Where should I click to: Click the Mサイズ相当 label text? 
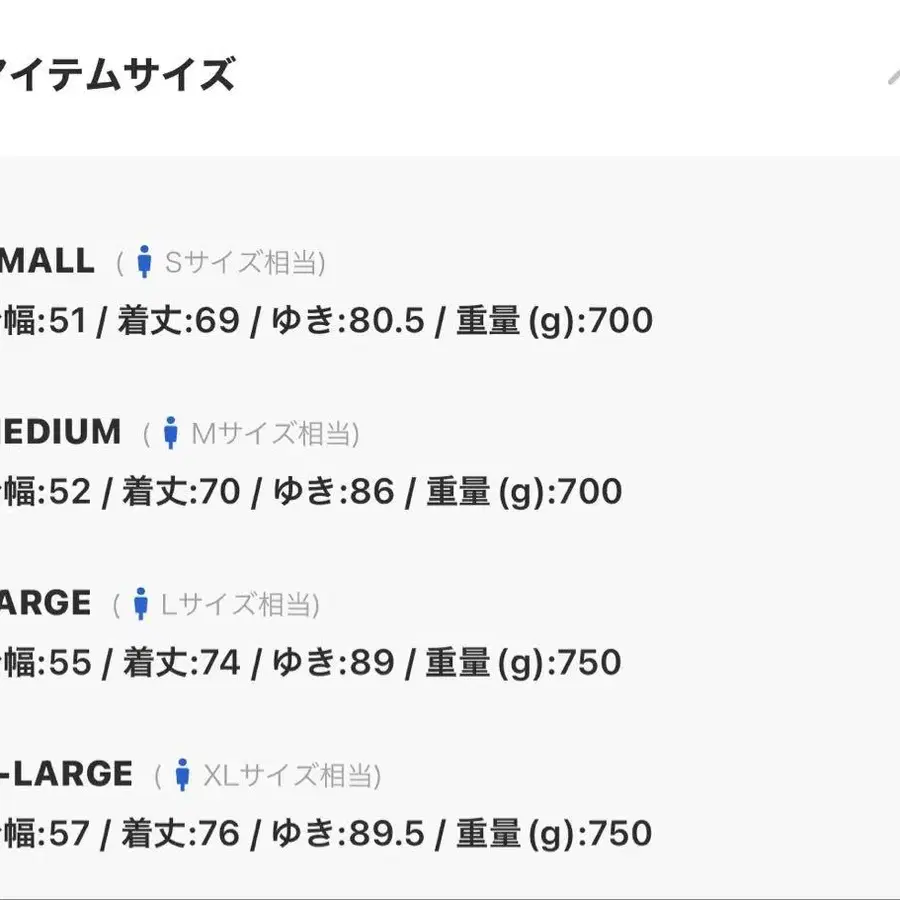pos(276,433)
